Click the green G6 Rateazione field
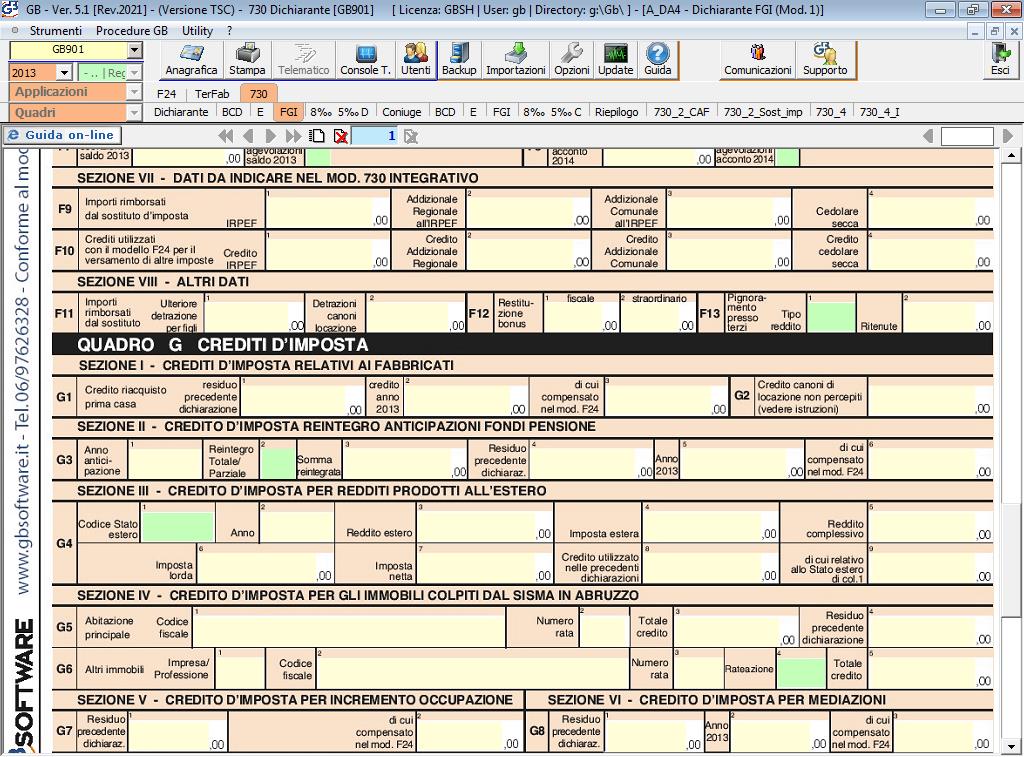1024x757 pixels. [801, 673]
